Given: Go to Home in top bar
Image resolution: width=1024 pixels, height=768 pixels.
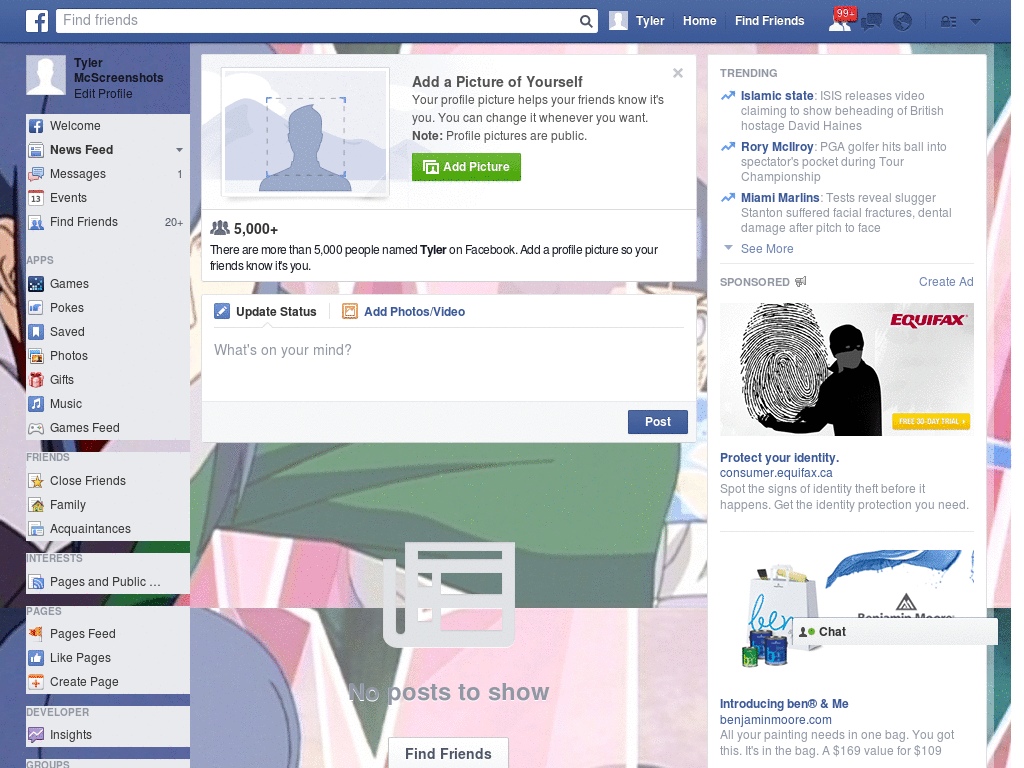Looking at the screenshot, I should (x=699, y=21).
